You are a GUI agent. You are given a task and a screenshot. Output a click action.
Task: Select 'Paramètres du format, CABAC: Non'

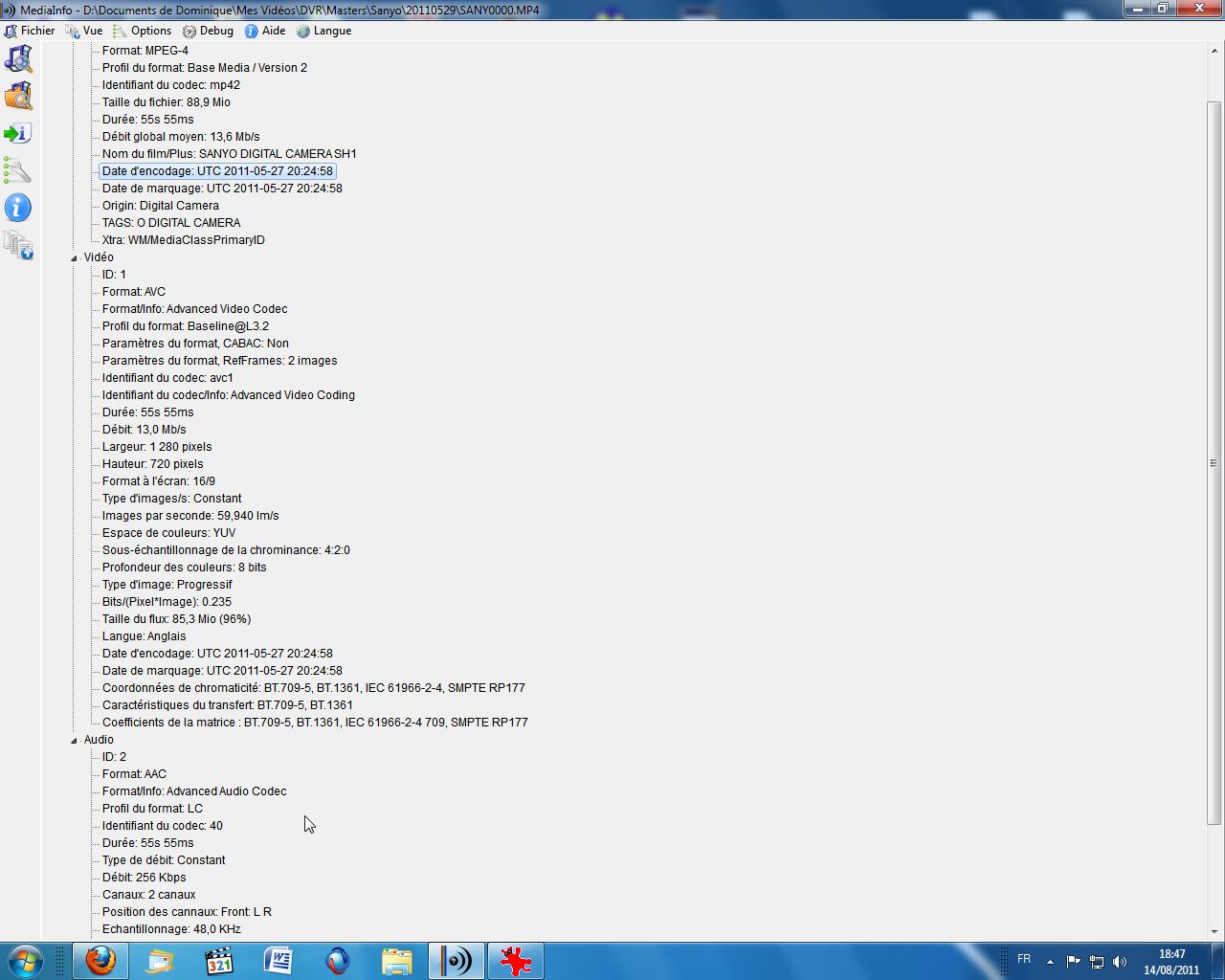click(195, 344)
